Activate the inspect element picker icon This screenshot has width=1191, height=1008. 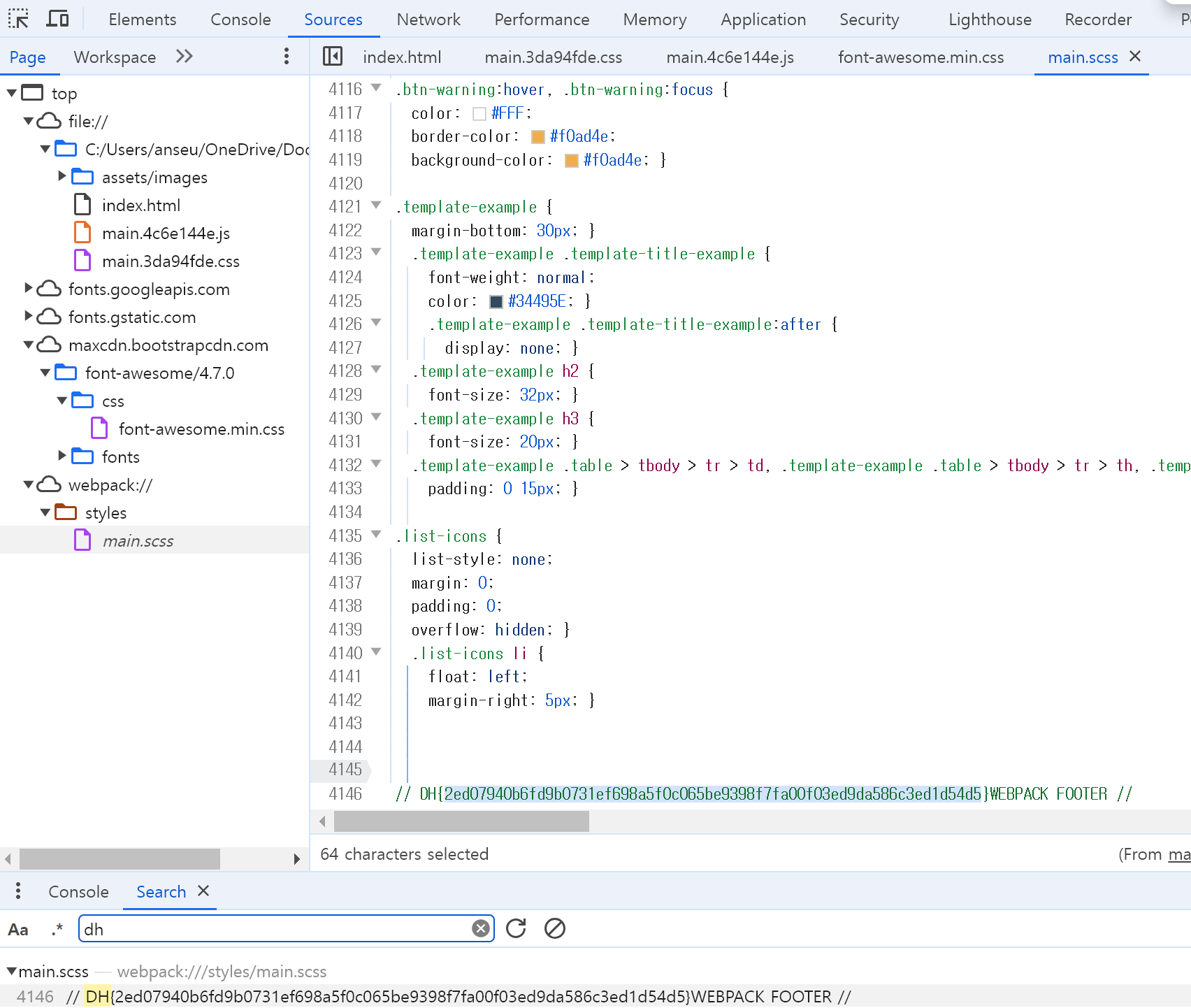[x=18, y=19]
